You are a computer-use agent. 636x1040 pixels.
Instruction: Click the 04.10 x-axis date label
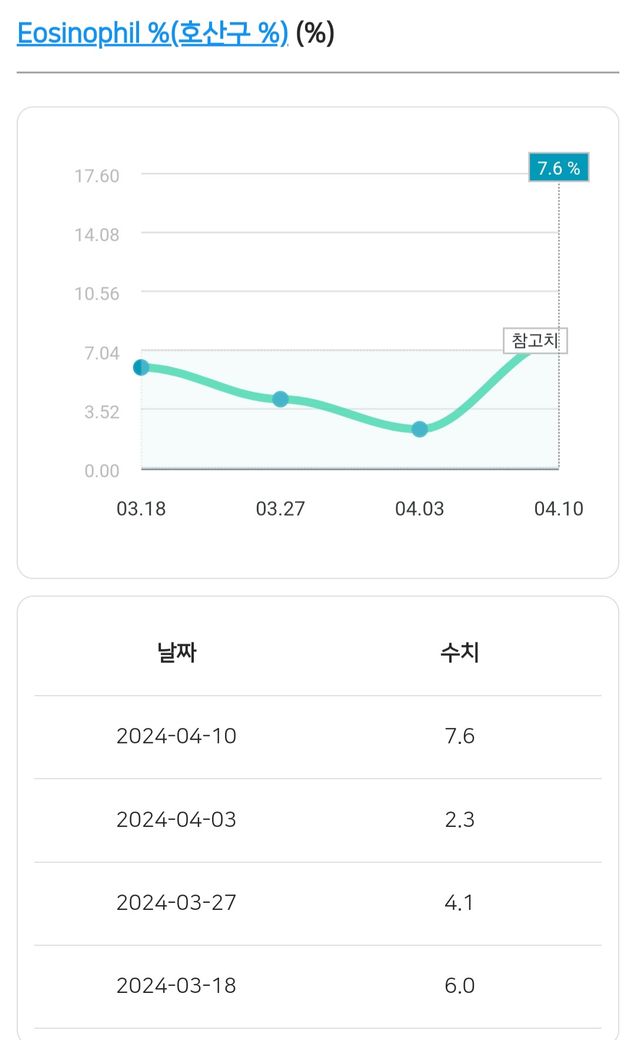pos(558,509)
